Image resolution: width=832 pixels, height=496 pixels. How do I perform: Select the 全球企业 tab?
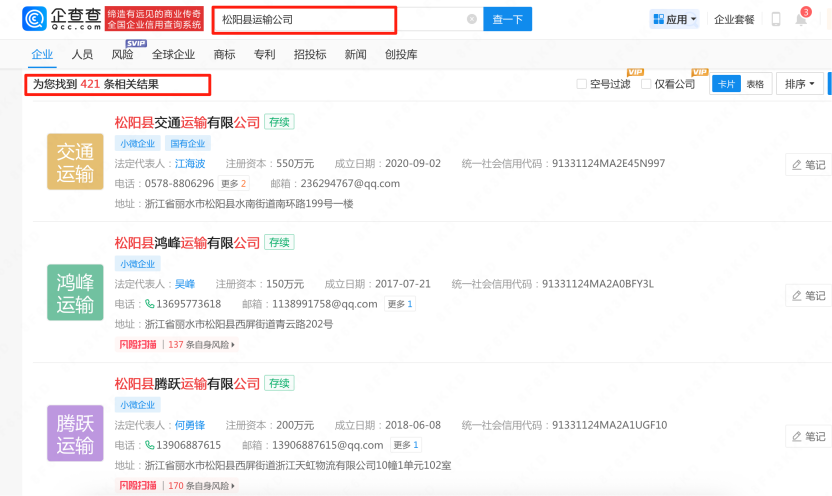tap(174, 54)
